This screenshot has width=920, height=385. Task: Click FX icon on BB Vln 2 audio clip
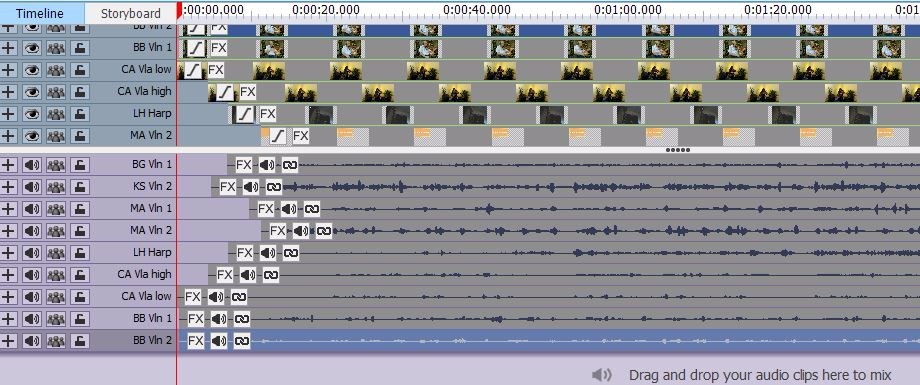coord(196,340)
